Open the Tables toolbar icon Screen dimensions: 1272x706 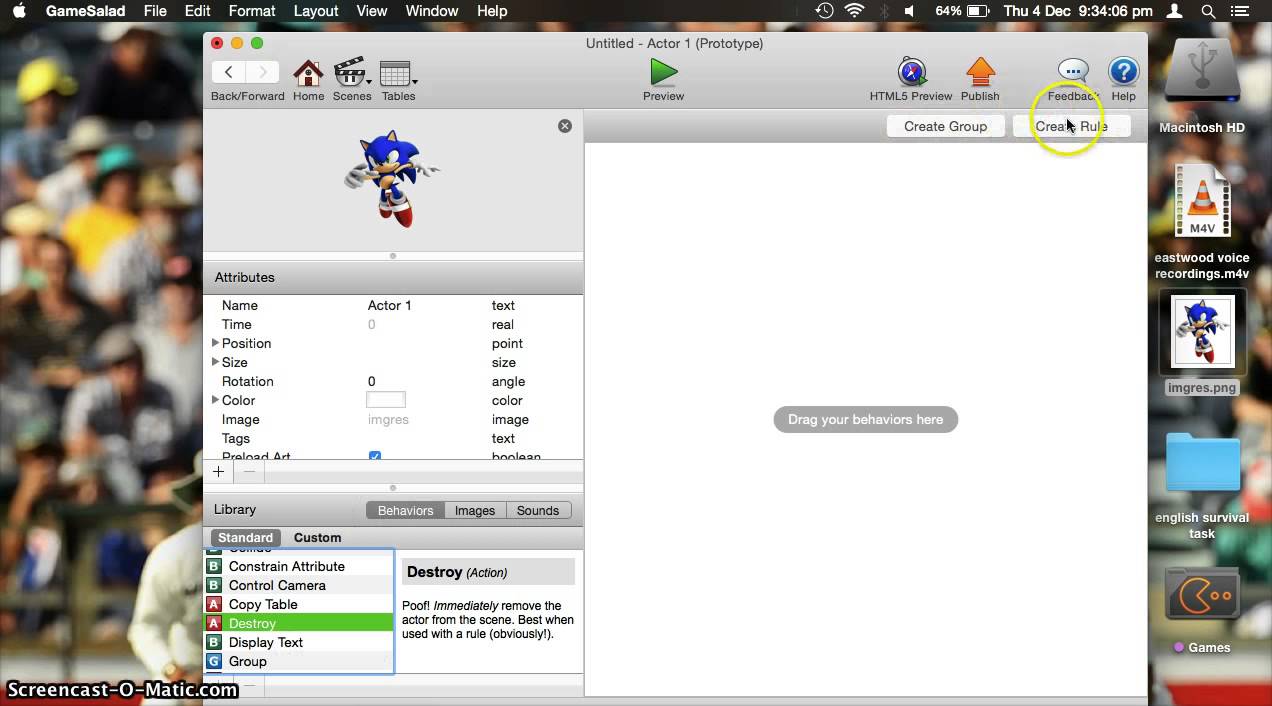pos(395,73)
